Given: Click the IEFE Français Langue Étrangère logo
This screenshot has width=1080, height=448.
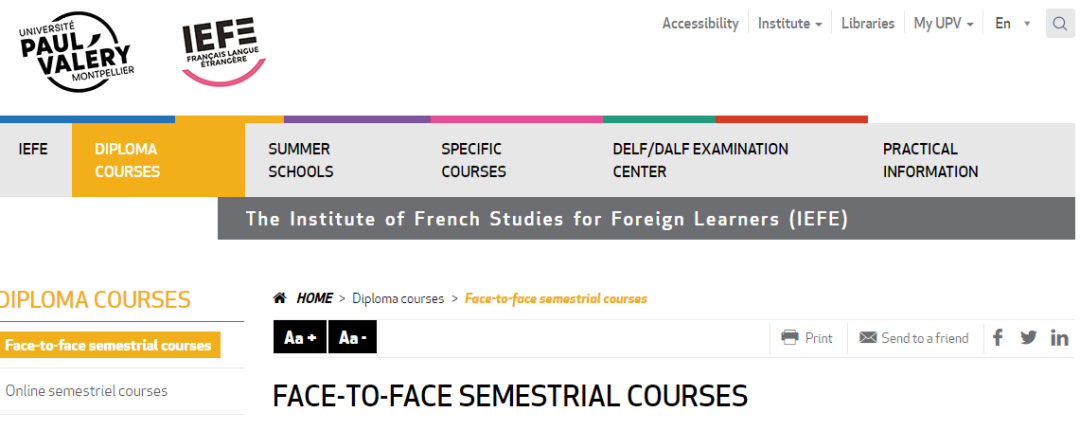Looking at the screenshot, I should (x=222, y=52).
